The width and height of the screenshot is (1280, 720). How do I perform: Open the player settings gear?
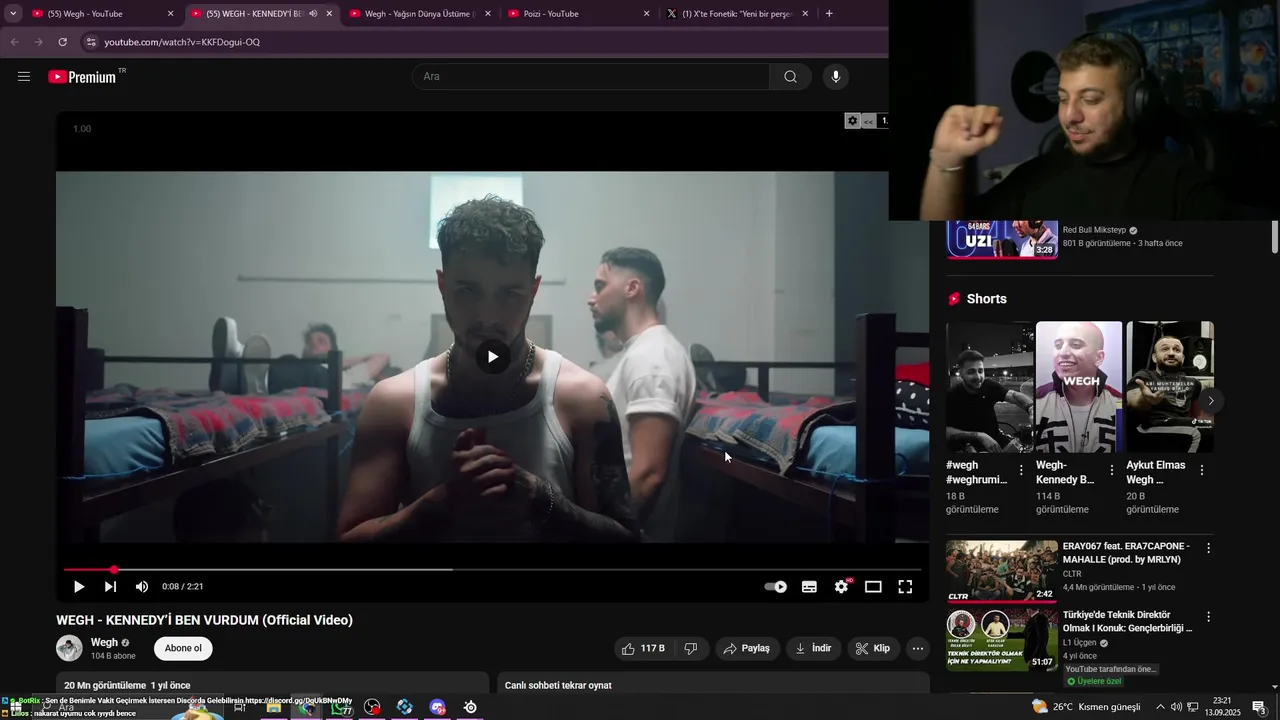pos(841,587)
